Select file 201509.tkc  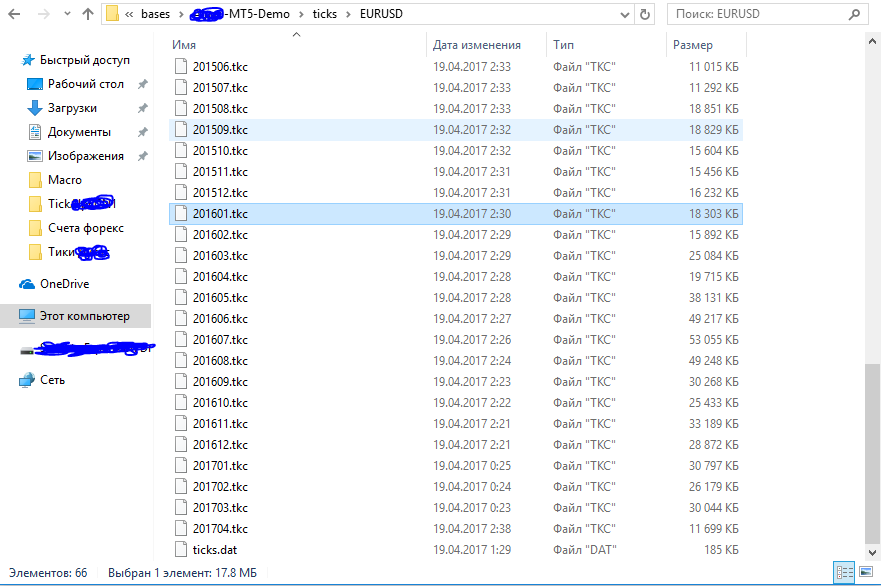tap(456, 130)
